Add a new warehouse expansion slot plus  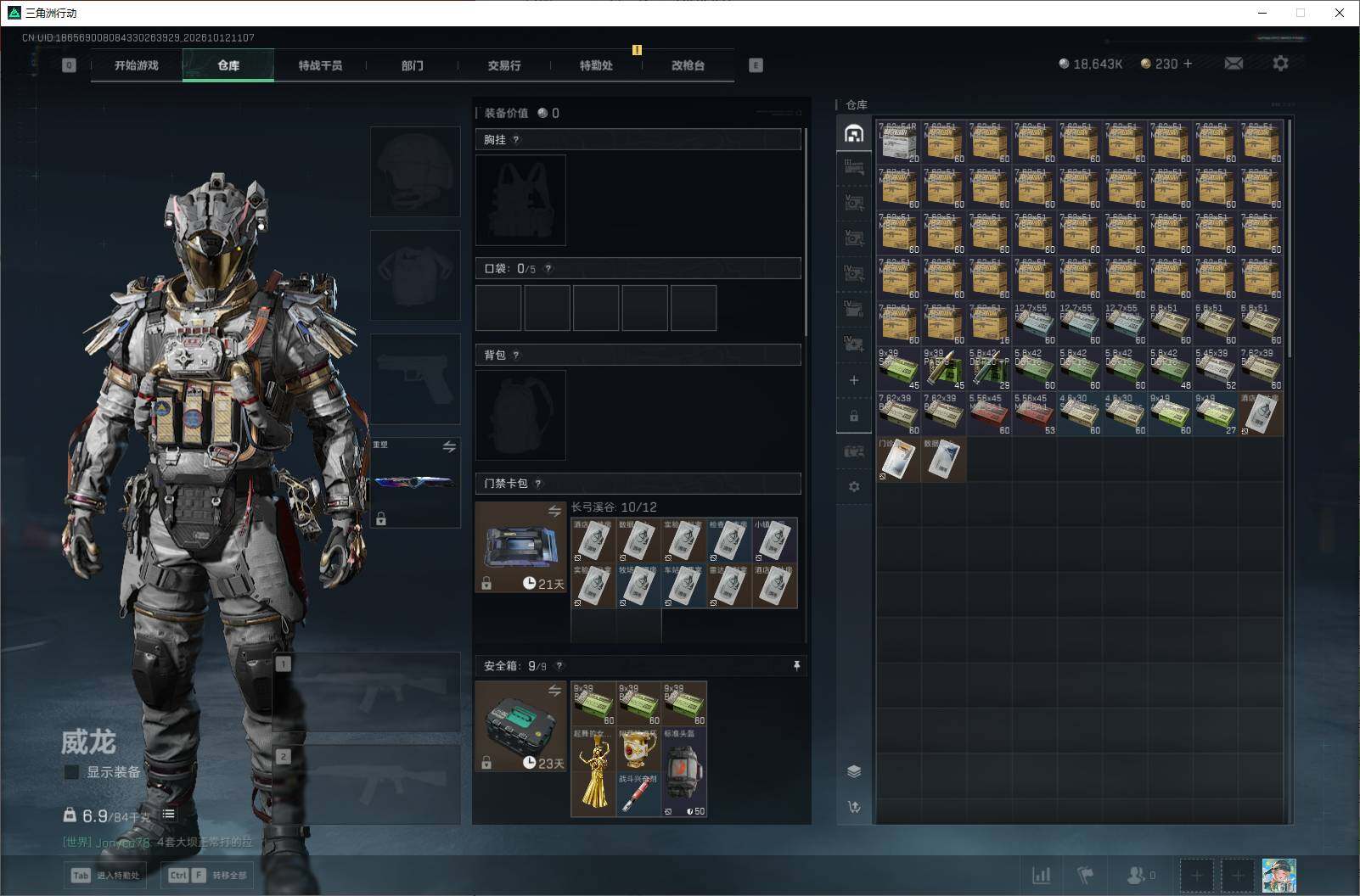pyautogui.click(x=854, y=380)
